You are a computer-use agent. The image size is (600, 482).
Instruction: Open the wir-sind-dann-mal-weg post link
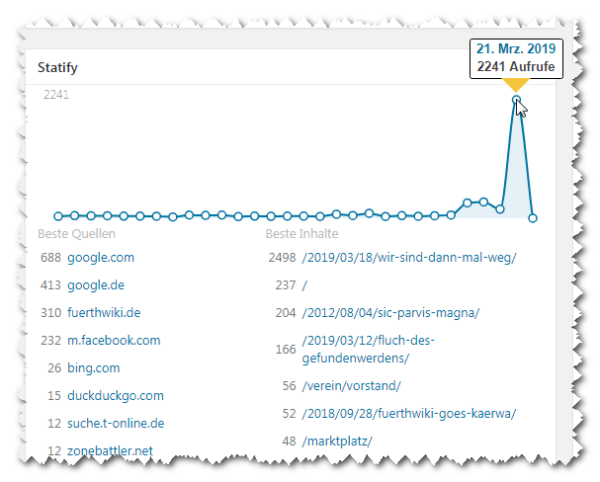pyautogui.click(x=409, y=257)
